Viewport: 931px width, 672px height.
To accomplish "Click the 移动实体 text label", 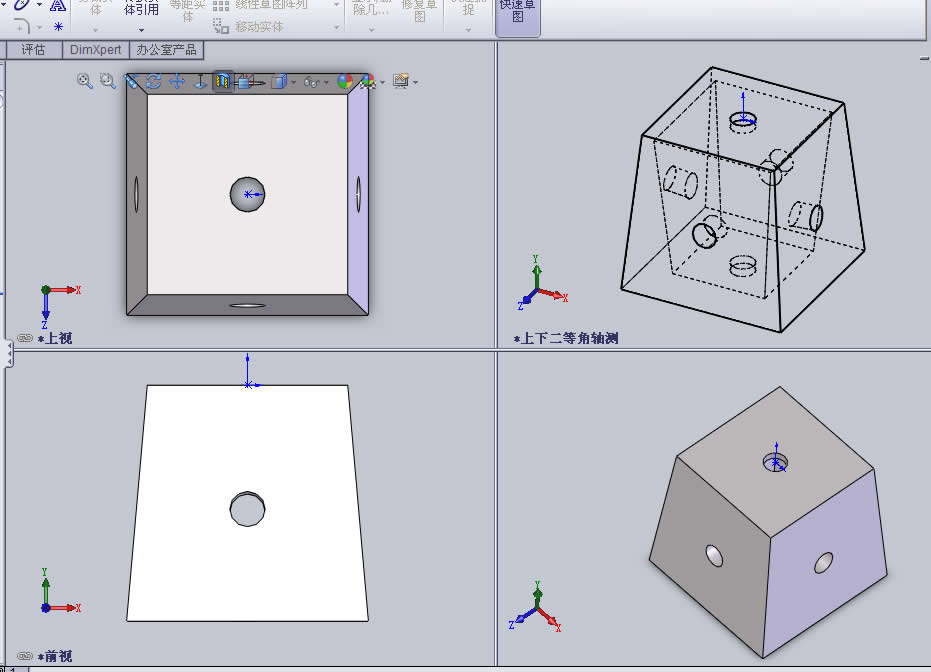I will point(259,27).
